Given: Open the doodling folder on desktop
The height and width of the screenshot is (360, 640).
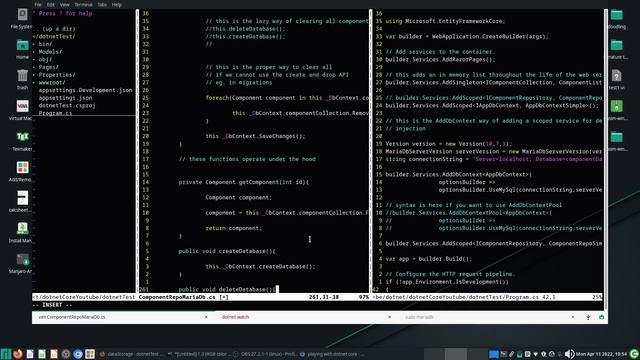Looking at the screenshot, I should click(x=616, y=15).
